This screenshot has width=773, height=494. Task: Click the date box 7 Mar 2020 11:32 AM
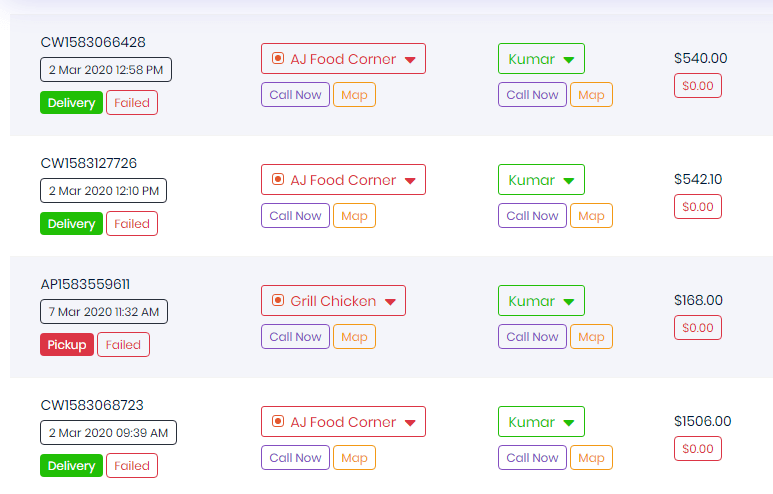(x=104, y=312)
